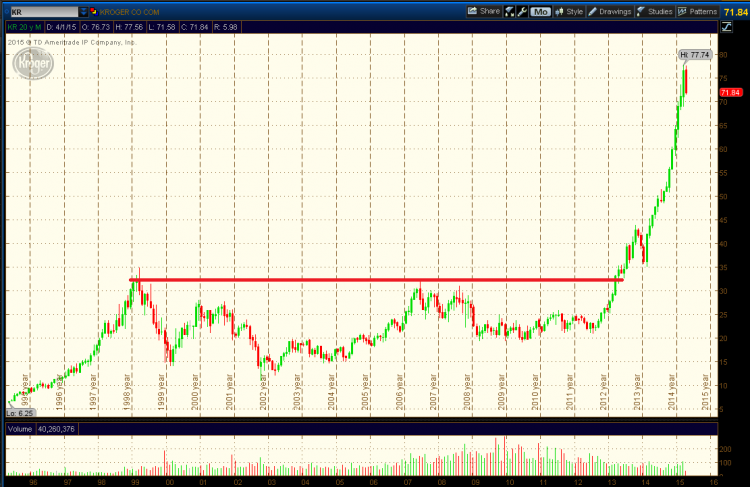This screenshot has height=487, width=750.
Task: Click the 2015 year vertical label
Action: point(705,391)
